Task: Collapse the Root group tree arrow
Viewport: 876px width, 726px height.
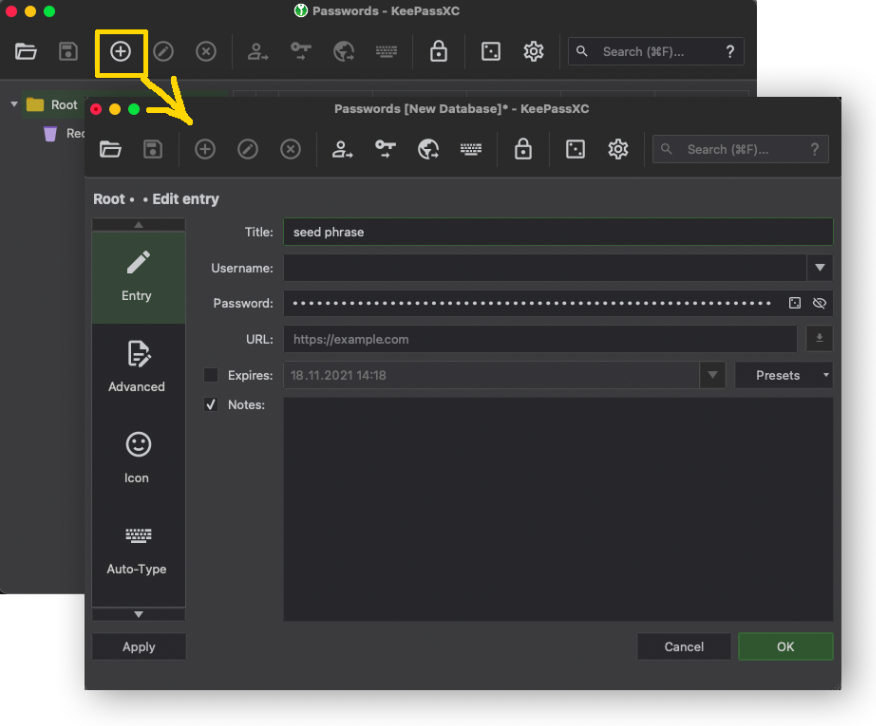Action: click(x=14, y=105)
